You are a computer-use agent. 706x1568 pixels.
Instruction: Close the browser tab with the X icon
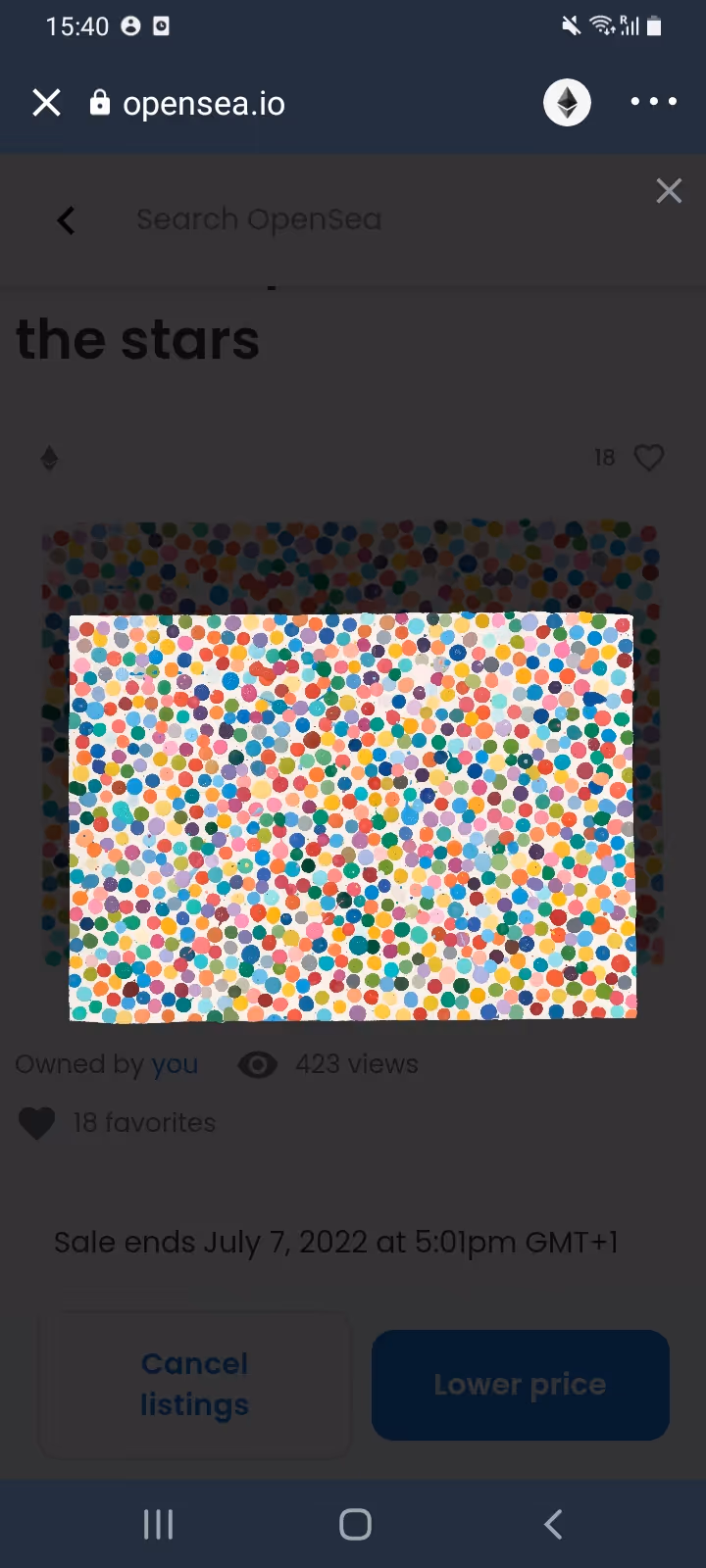tap(46, 103)
